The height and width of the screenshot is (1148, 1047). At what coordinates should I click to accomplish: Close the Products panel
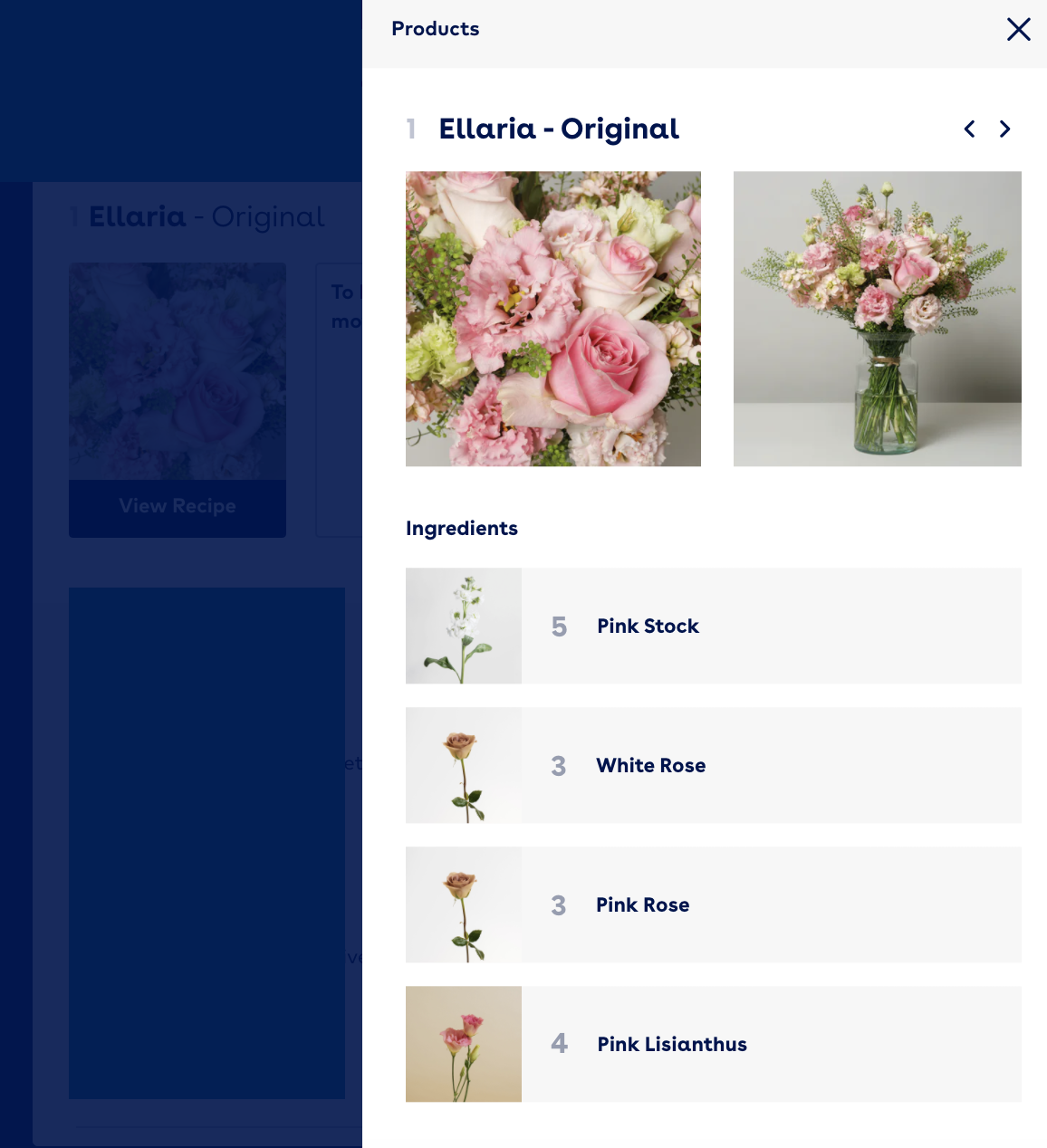pyautogui.click(x=1019, y=29)
